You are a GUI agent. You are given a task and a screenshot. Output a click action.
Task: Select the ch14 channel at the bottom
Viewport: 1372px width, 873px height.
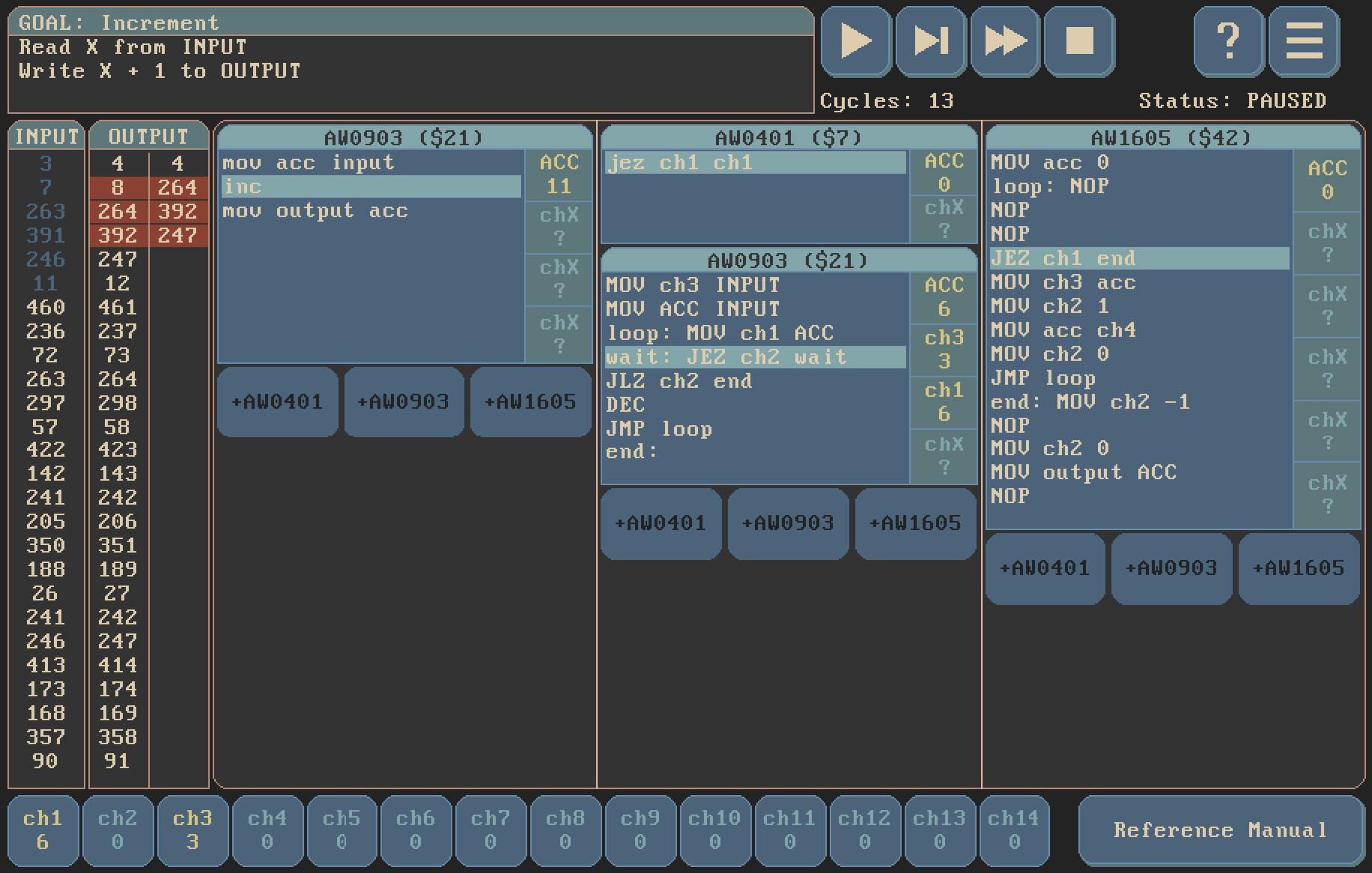click(1013, 830)
